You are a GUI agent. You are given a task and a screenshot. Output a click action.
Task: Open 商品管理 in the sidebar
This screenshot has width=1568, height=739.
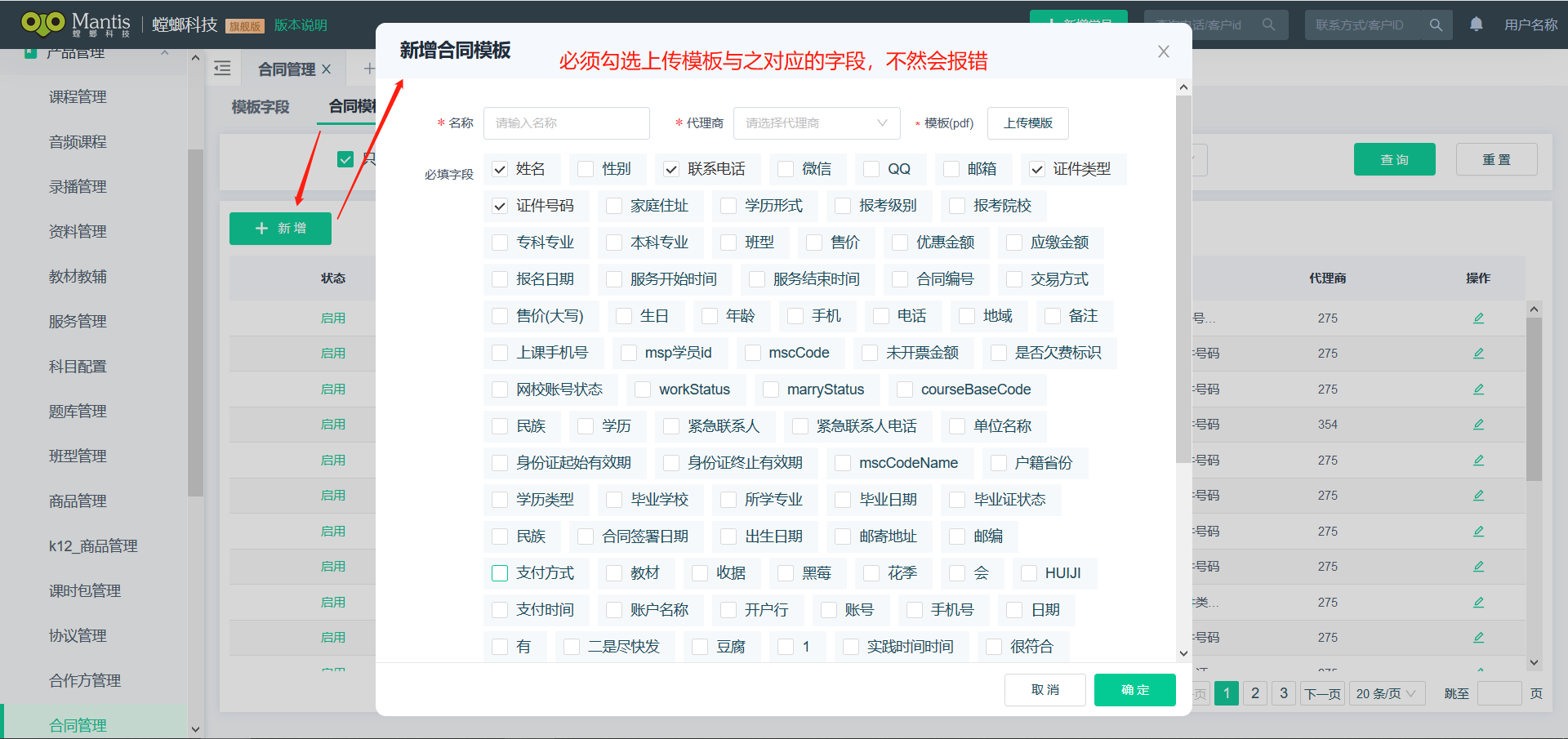coord(78,501)
